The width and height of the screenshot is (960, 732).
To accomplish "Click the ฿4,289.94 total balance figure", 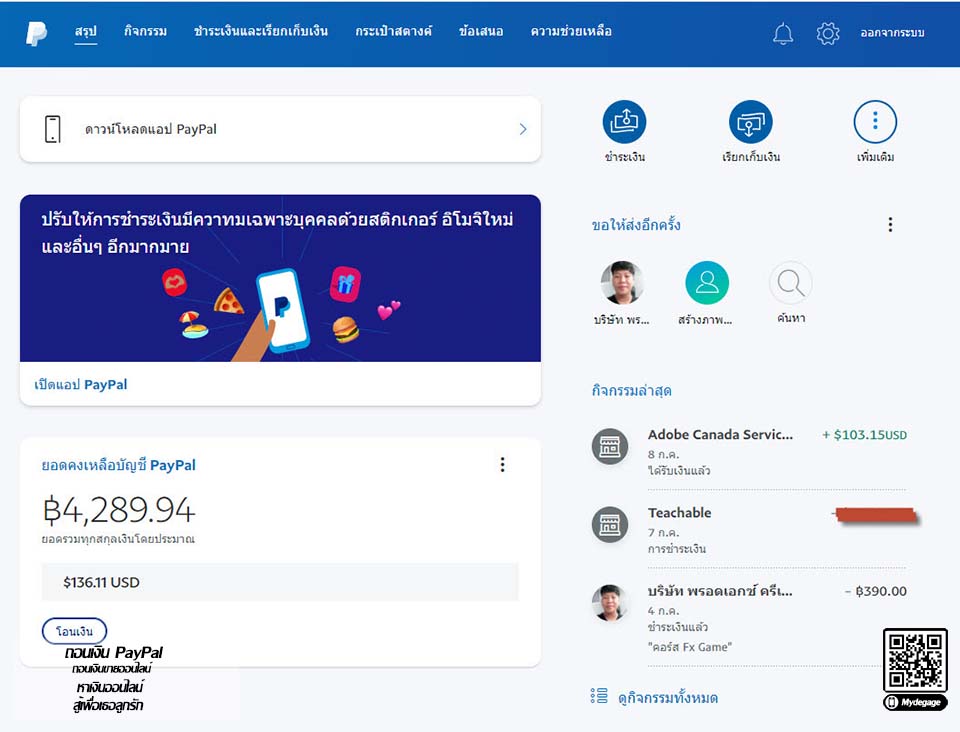I will [x=119, y=510].
